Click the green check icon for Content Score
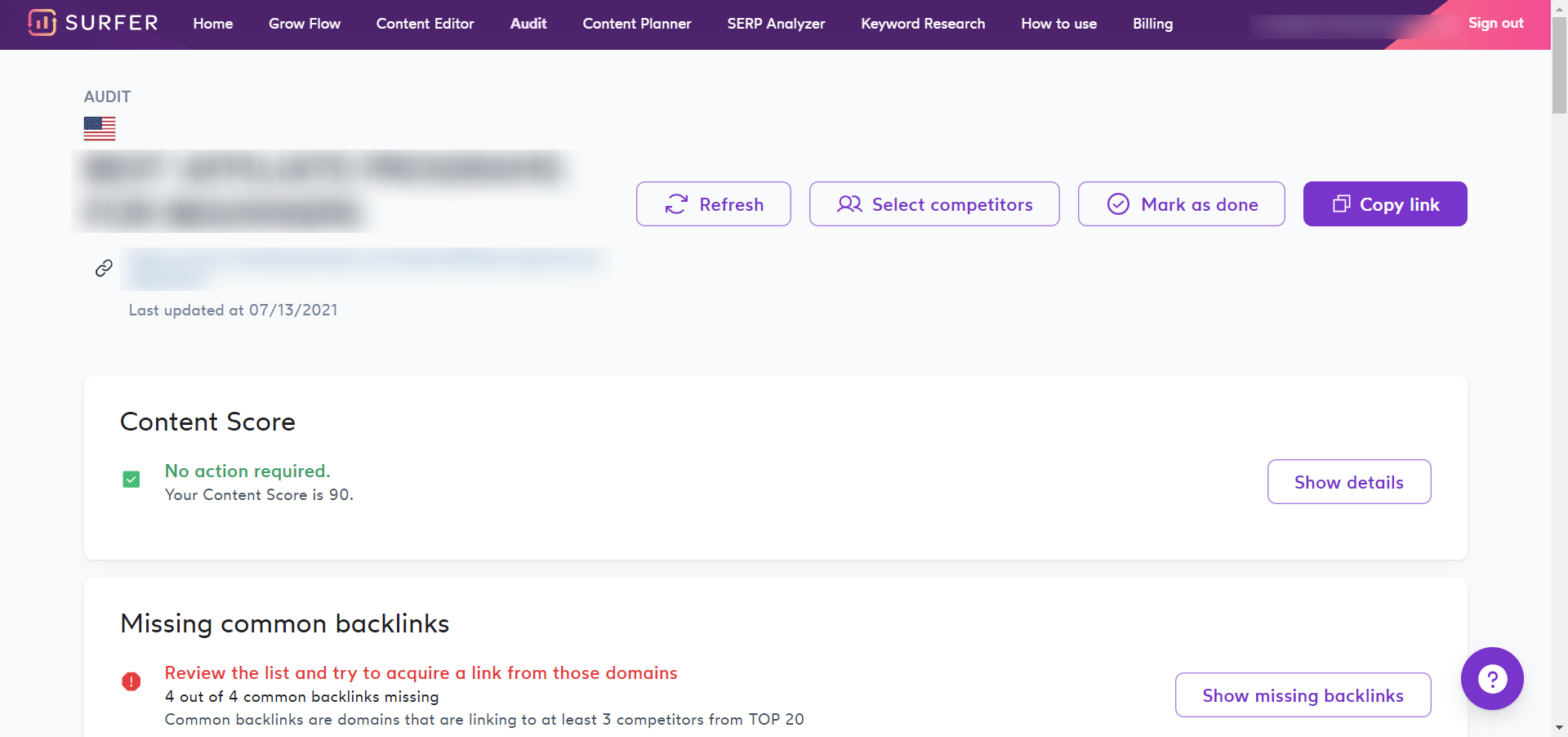 click(131, 479)
